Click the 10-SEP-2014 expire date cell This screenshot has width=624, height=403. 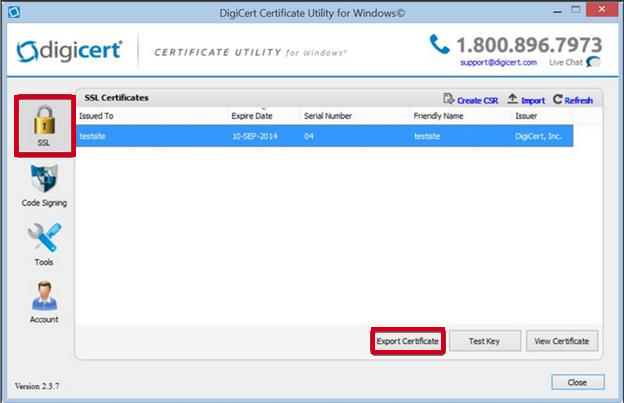pos(255,136)
